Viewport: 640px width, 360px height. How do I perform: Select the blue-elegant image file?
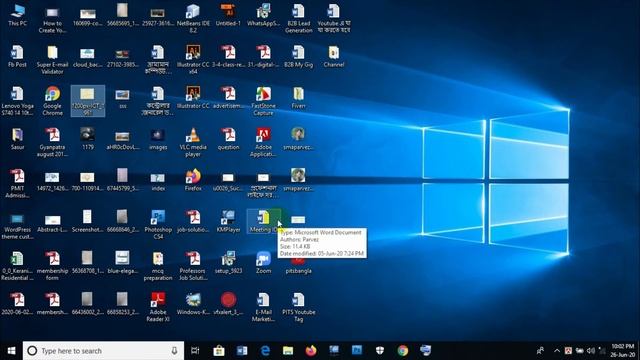coord(122,262)
